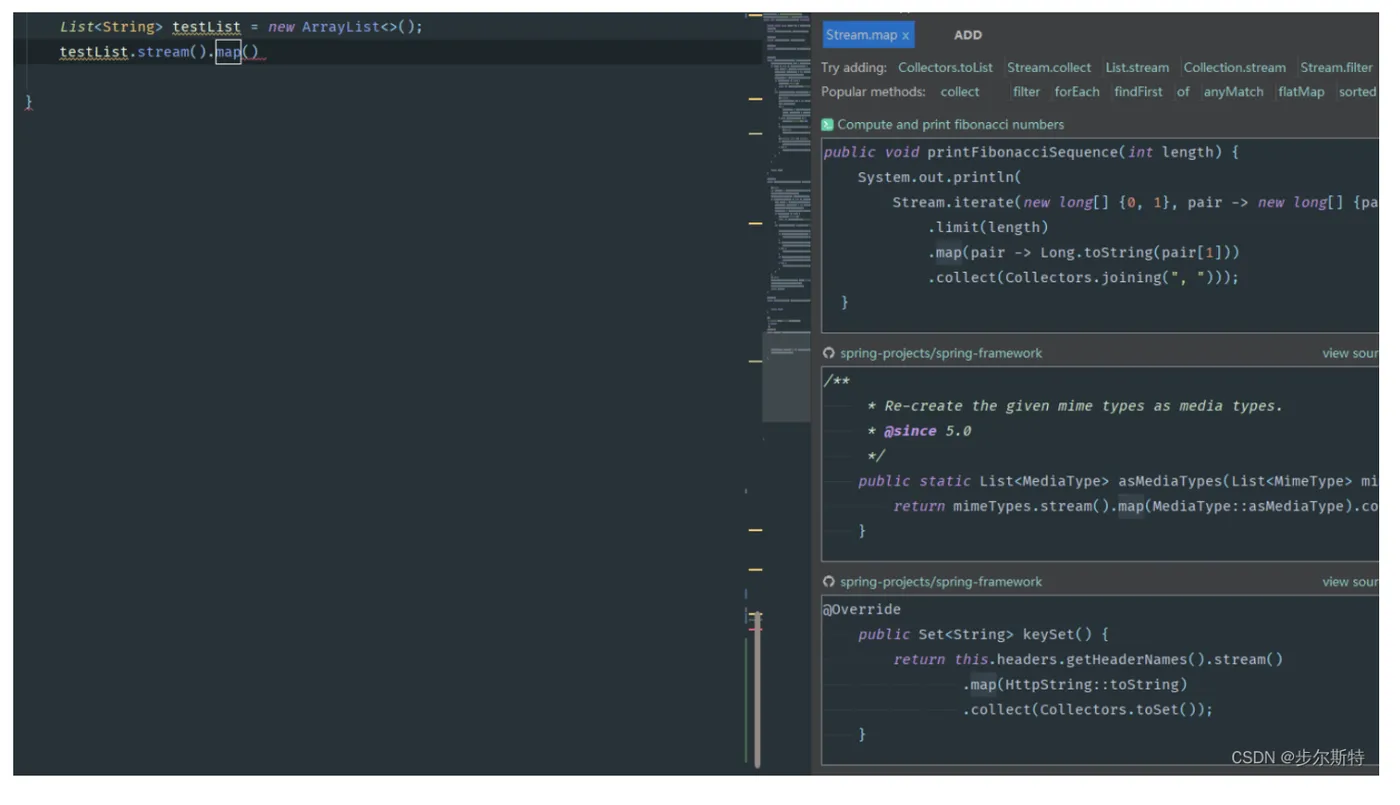This screenshot has height=805, width=1400.
Task: Add Collectors.toList suggestion
Action: [x=945, y=68]
